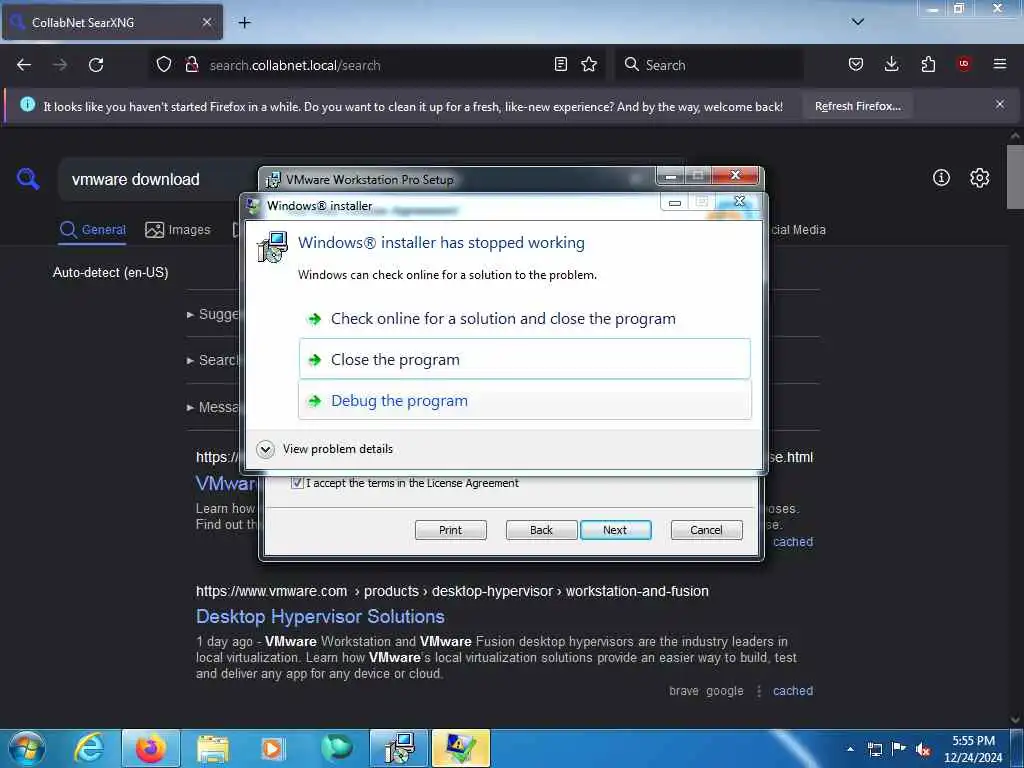Viewport: 1024px width, 768px height.
Task: Close the CollabNet SearXNG tab
Action: click(x=206, y=22)
